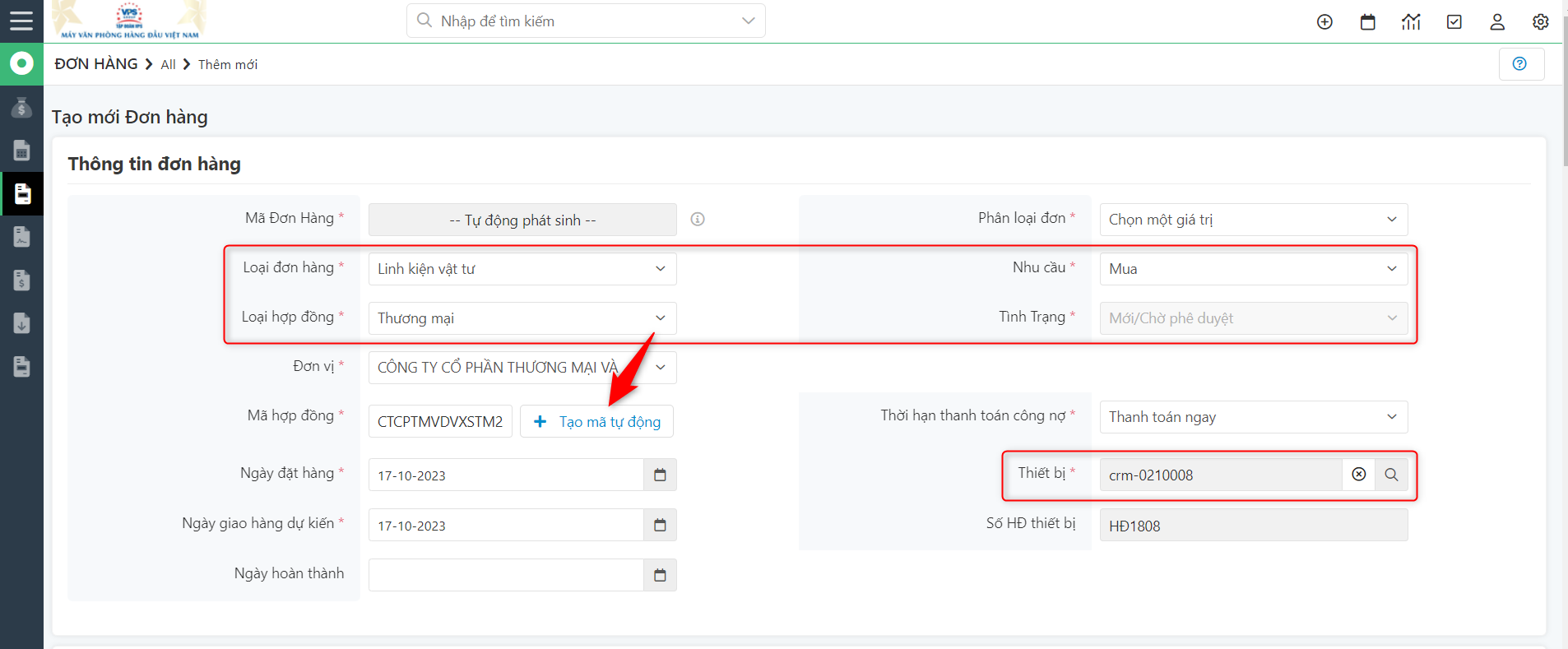Open the user profile icon
The image size is (1568, 649).
1497,22
